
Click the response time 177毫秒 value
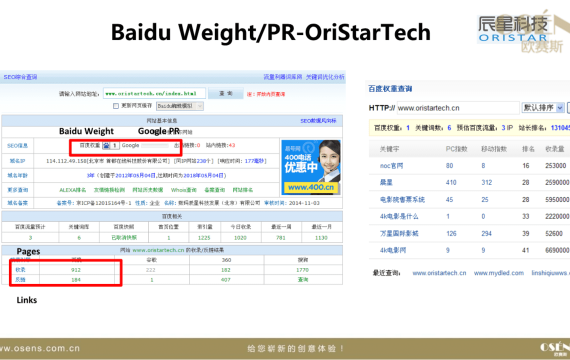pos(254,161)
